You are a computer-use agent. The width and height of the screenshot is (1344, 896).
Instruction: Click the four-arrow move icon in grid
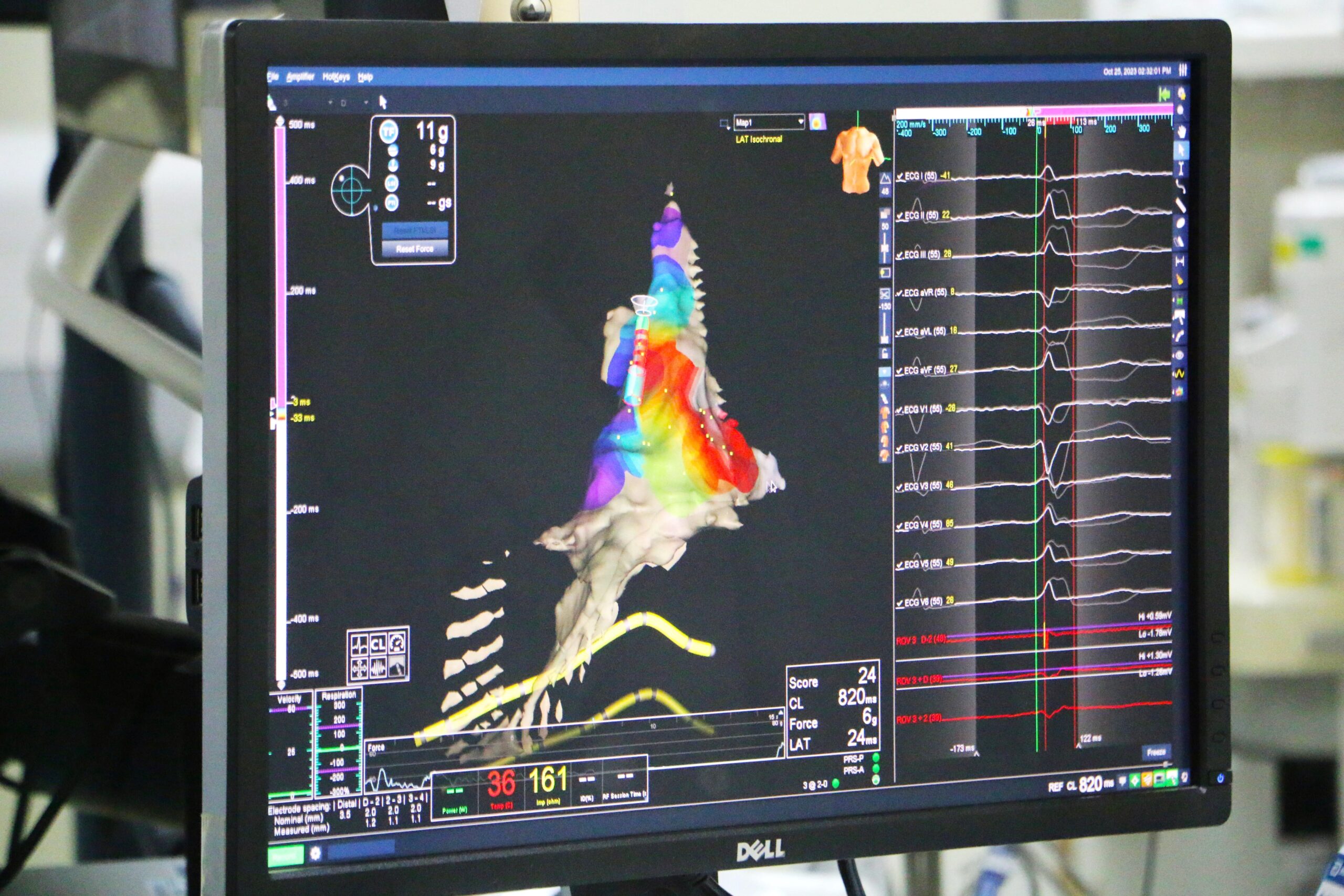(x=360, y=668)
